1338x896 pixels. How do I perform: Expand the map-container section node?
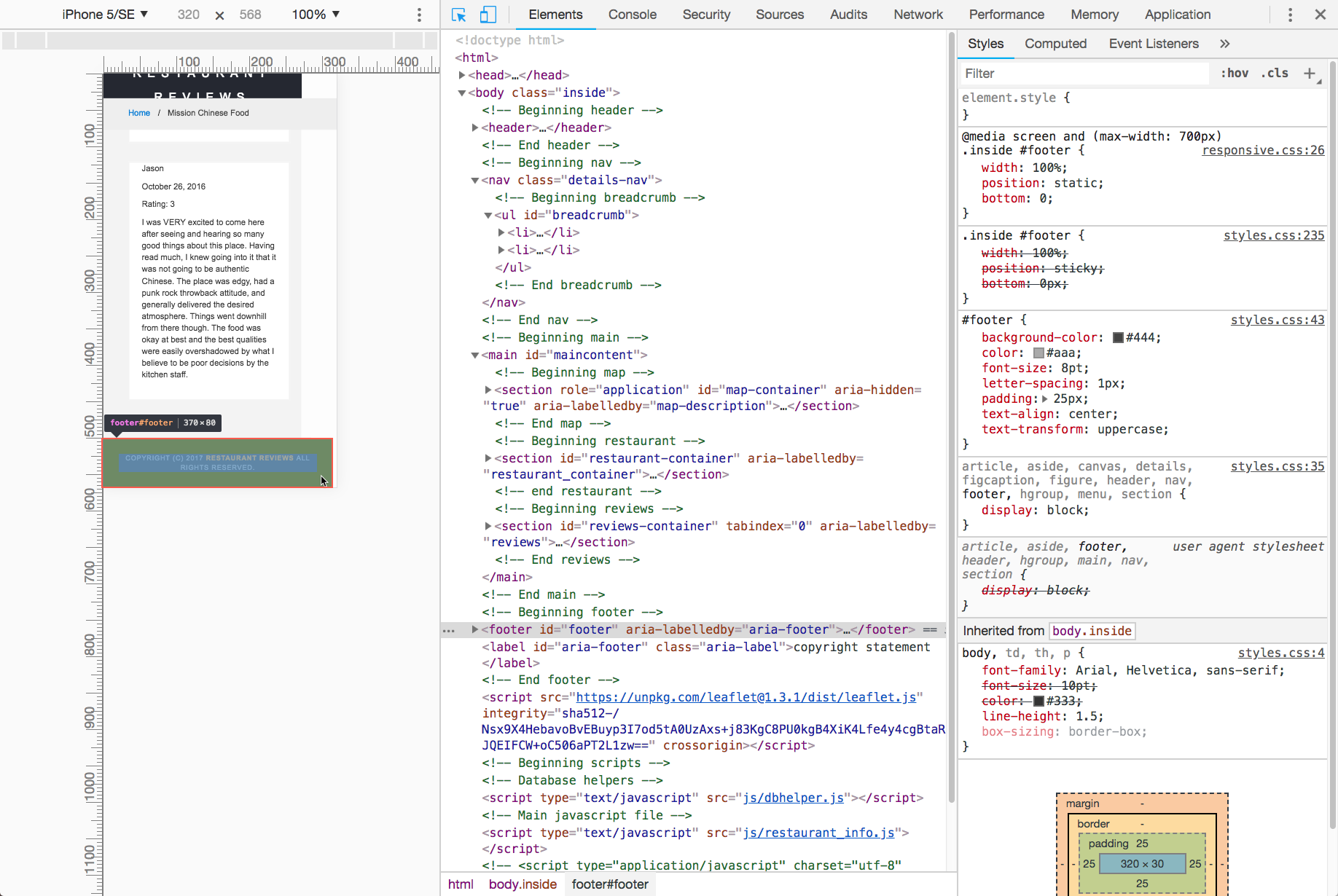[x=488, y=390]
